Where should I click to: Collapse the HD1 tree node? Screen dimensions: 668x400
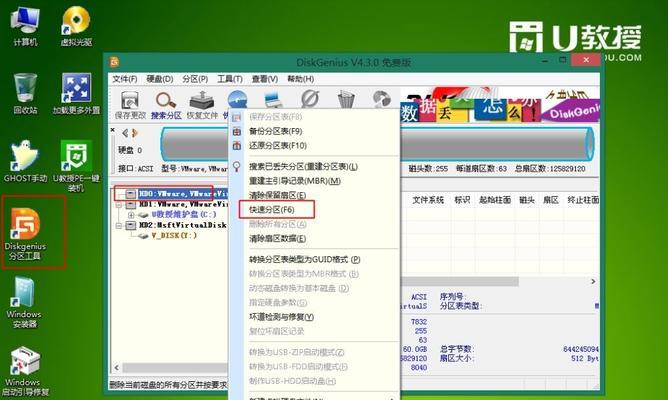pyautogui.click(x=119, y=205)
